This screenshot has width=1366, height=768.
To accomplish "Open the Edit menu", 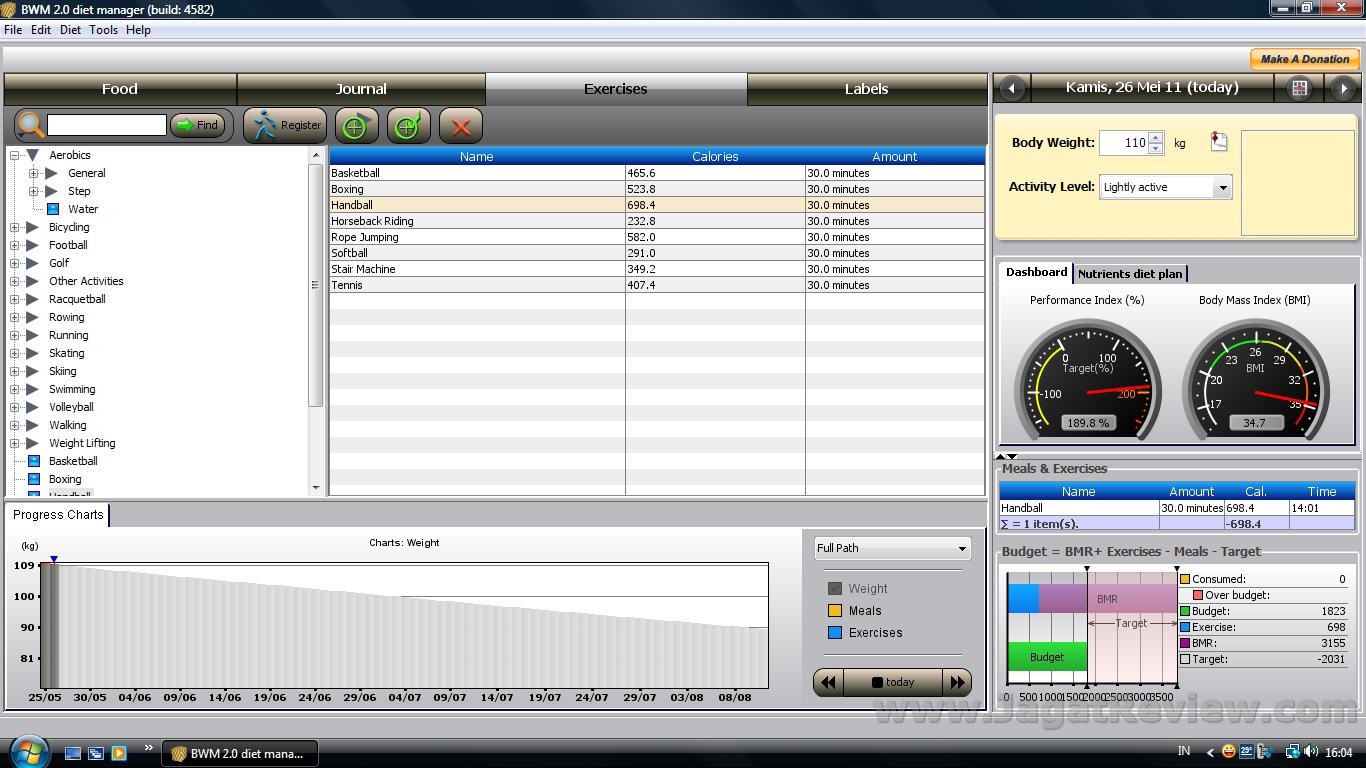I will [x=41, y=30].
